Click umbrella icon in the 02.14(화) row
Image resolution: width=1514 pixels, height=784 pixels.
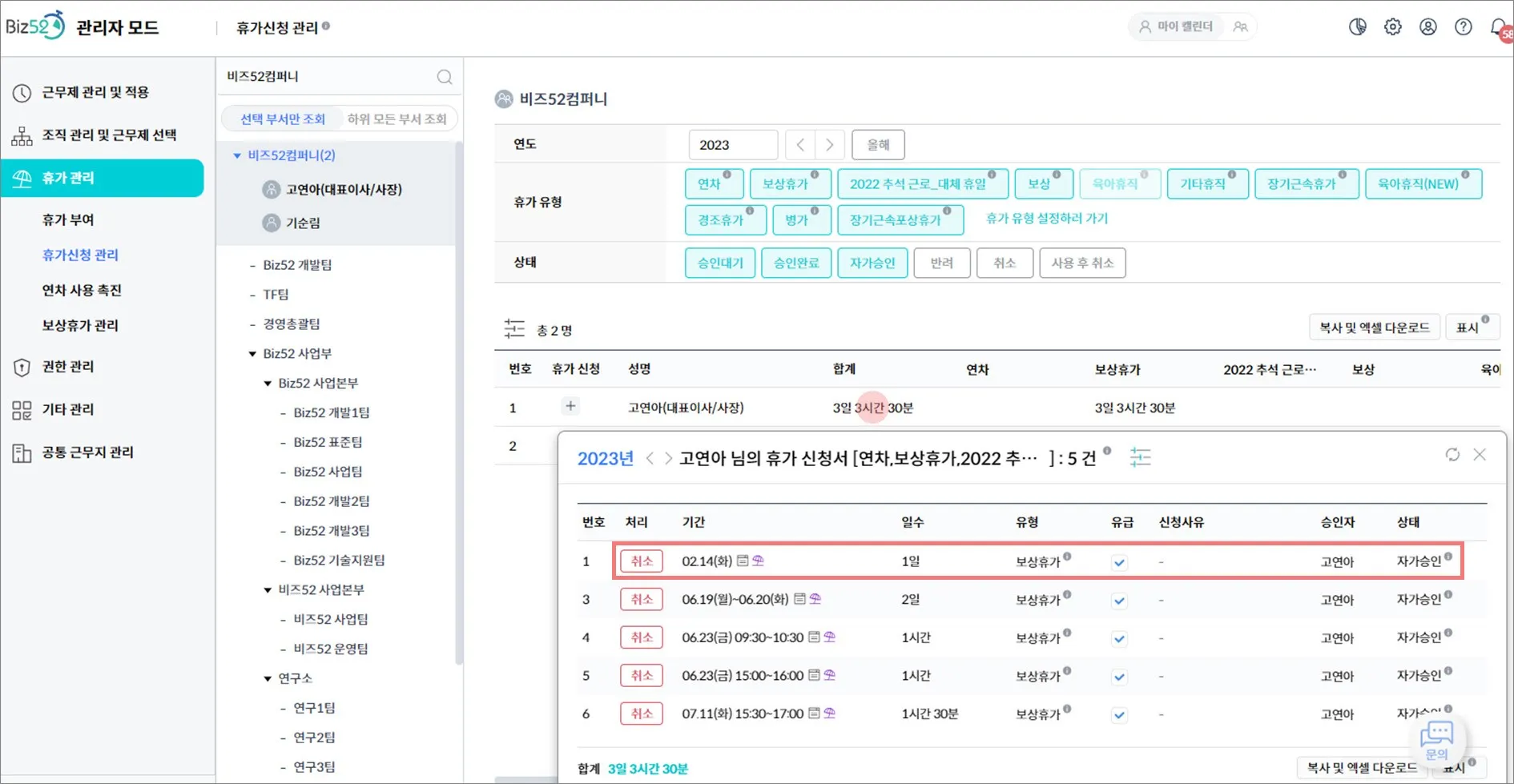[758, 561]
